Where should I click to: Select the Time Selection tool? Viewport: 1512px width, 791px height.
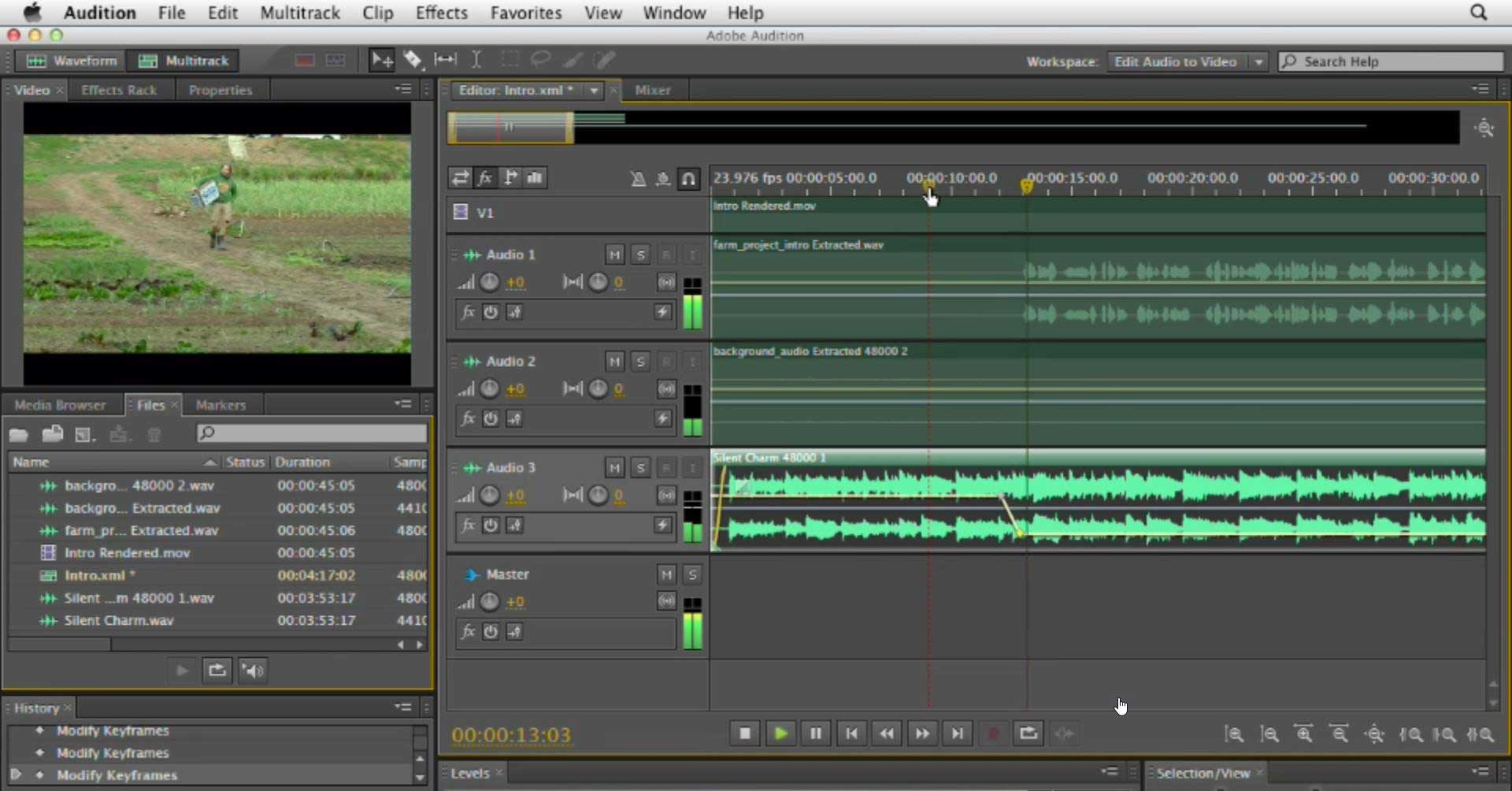[476, 60]
